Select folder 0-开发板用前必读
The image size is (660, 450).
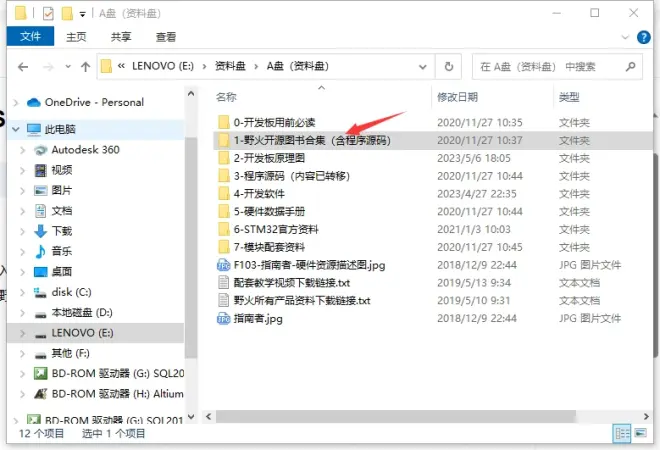click(x=274, y=122)
